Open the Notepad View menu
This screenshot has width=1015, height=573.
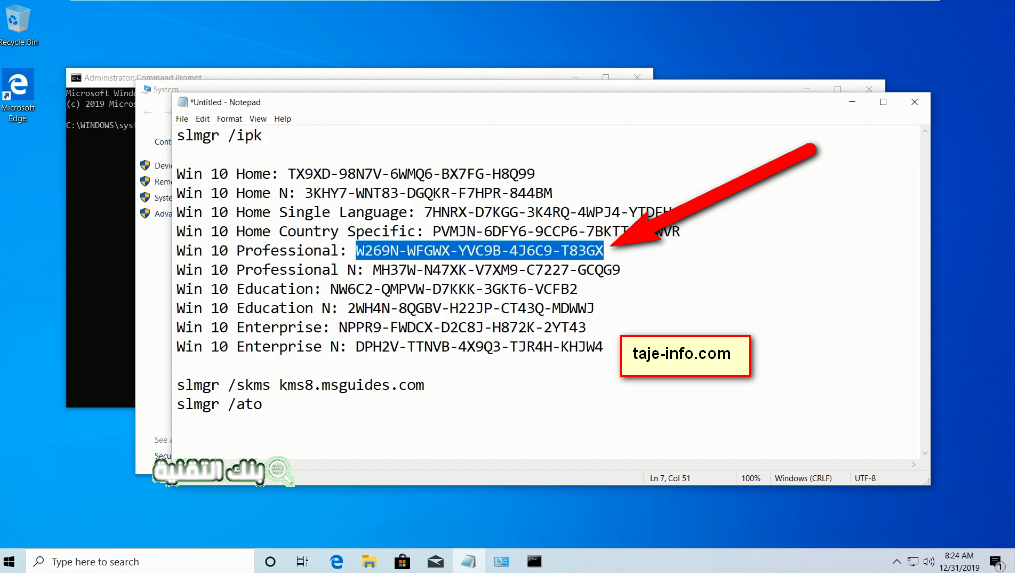[x=258, y=119]
